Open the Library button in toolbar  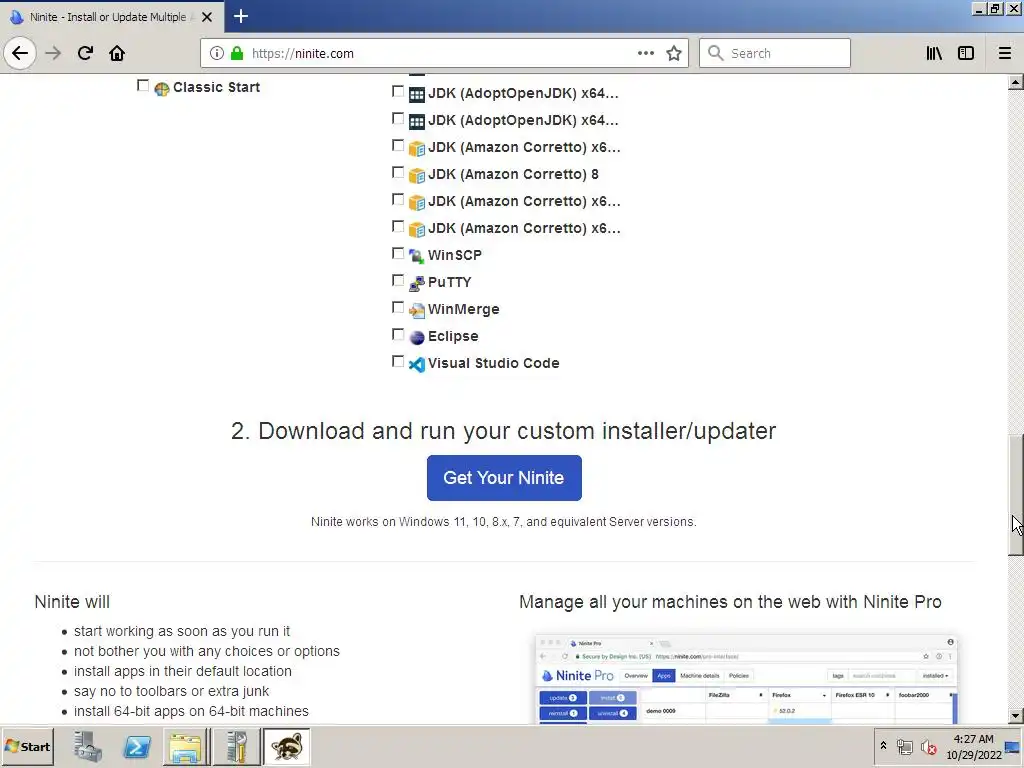click(x=934, y=53)
